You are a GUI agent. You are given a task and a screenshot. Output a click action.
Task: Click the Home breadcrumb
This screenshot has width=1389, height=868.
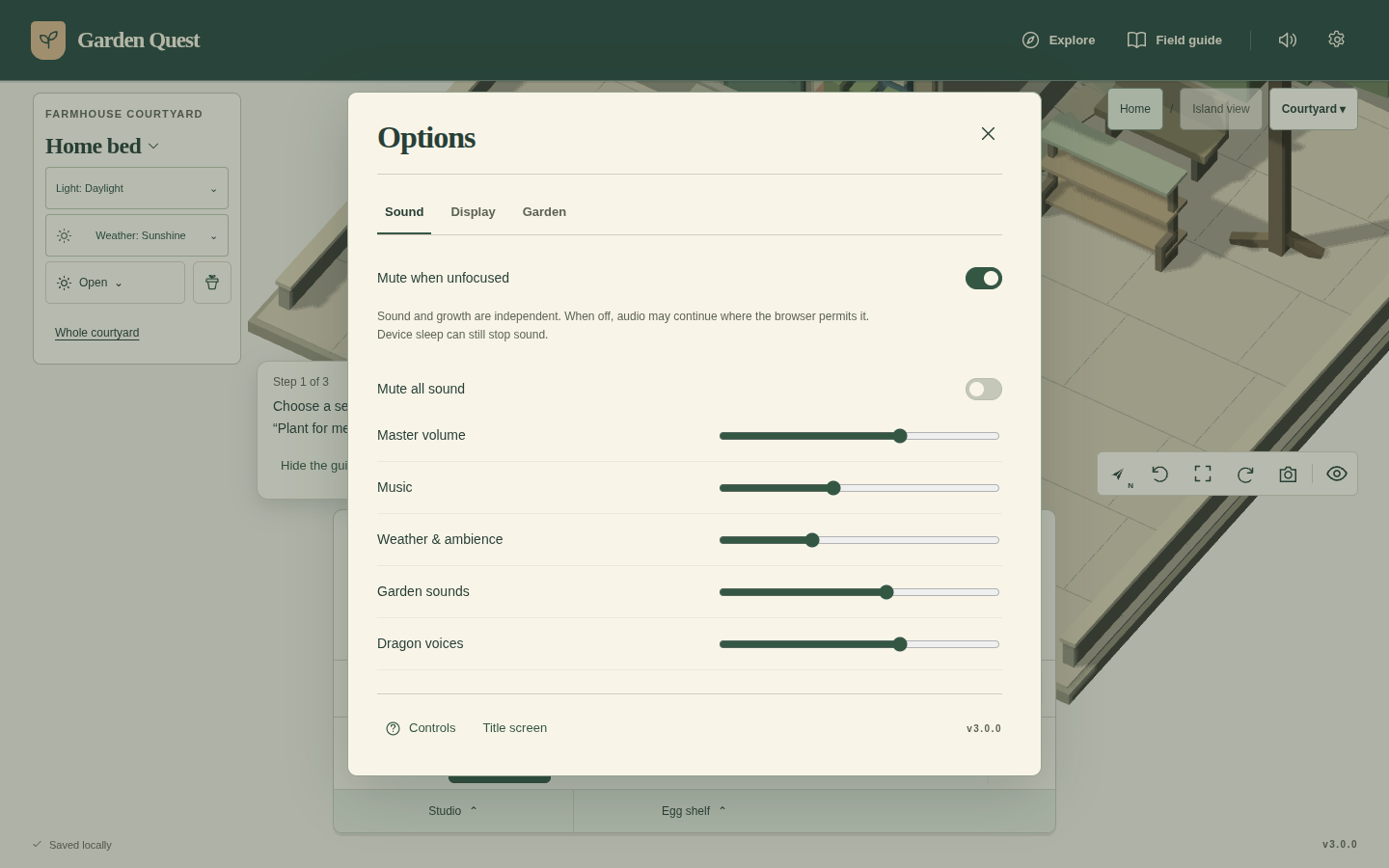[1135, 109]
